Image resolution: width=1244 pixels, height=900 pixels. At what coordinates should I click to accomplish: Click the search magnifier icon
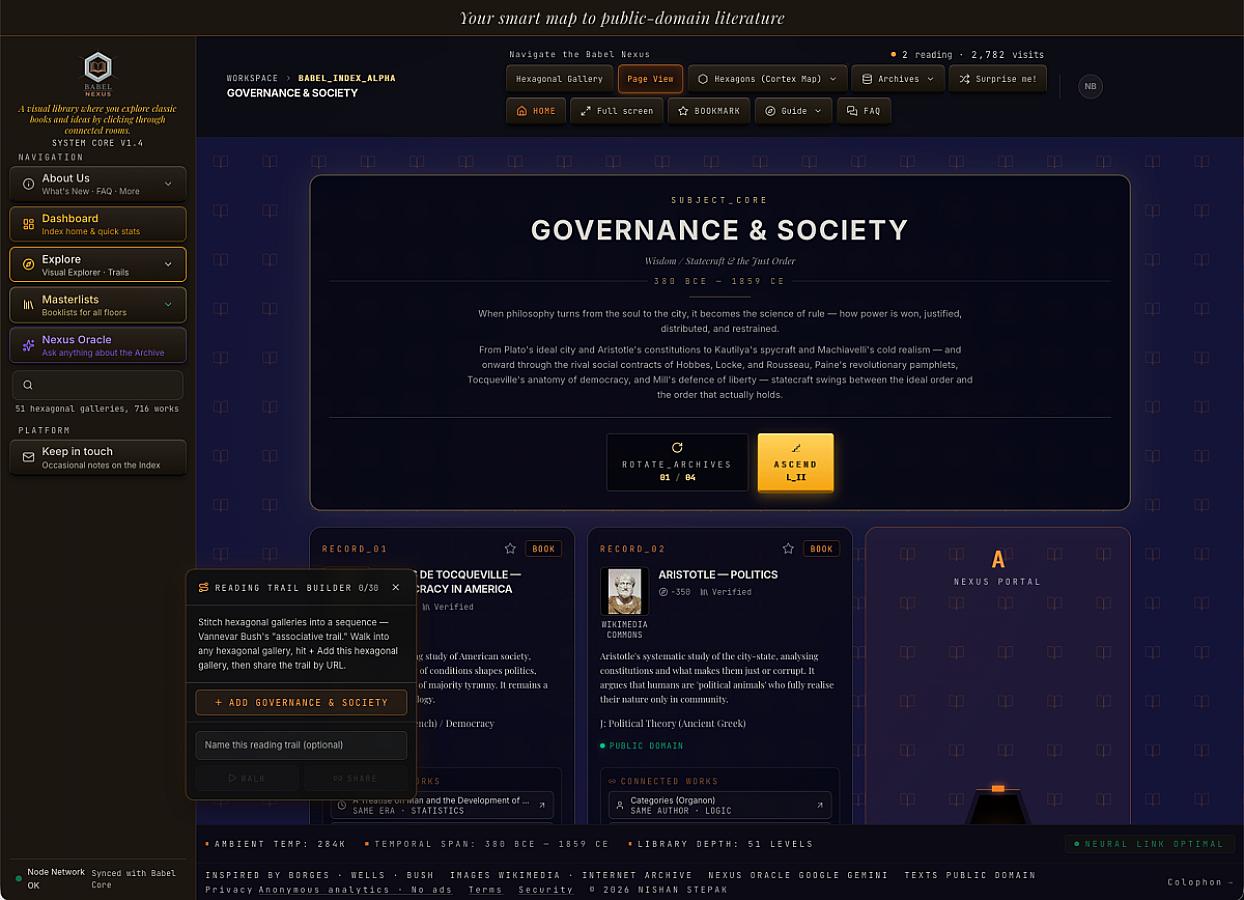point(28,385)
